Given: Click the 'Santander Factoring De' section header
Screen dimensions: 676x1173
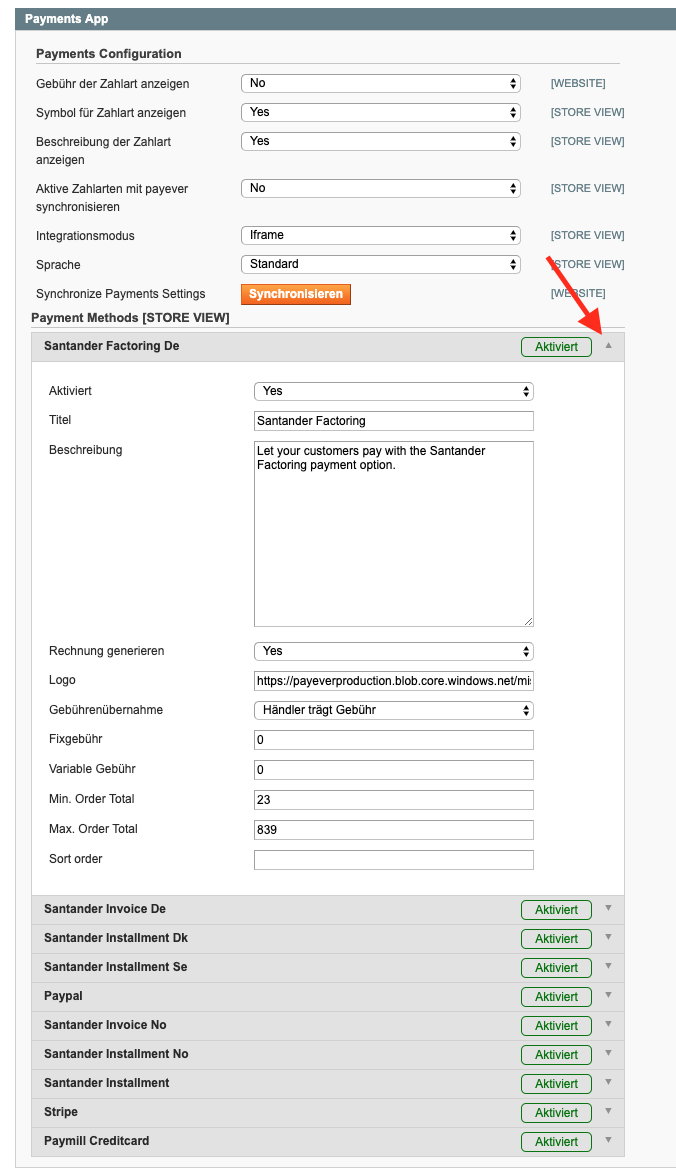Looking at the screenshot, I should pos(328,346).
